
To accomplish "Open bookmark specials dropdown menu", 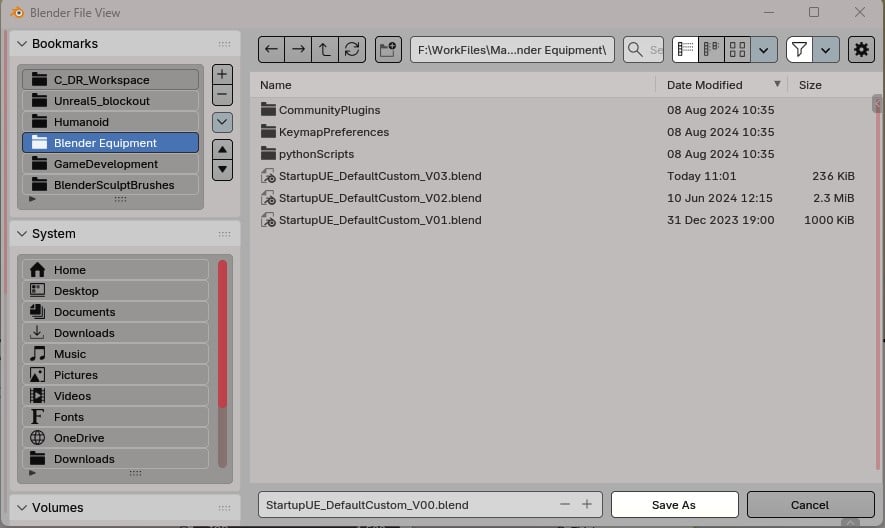I will tap(222, 122).
